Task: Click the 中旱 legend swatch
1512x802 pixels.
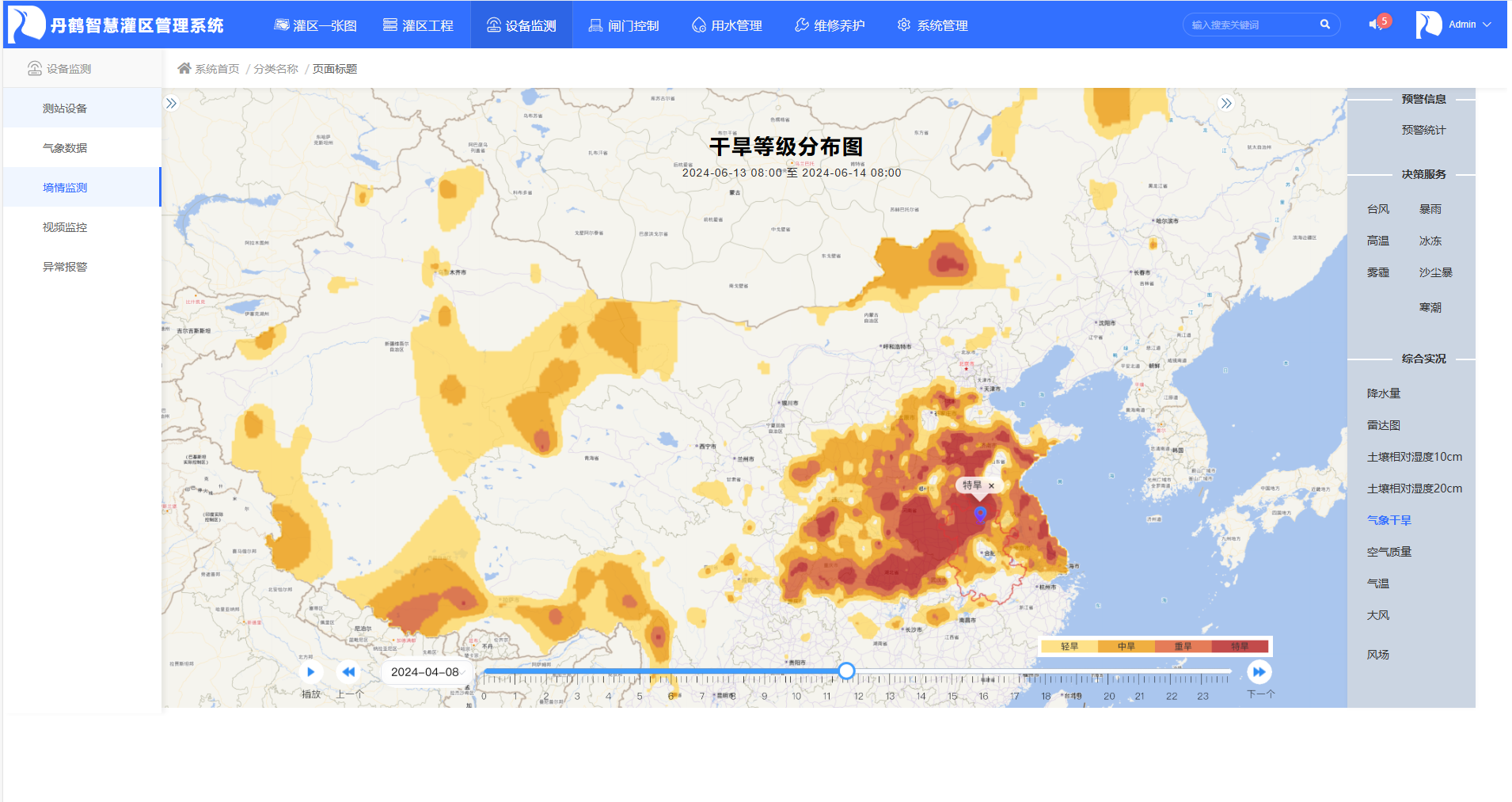Action: [1126, 647]
